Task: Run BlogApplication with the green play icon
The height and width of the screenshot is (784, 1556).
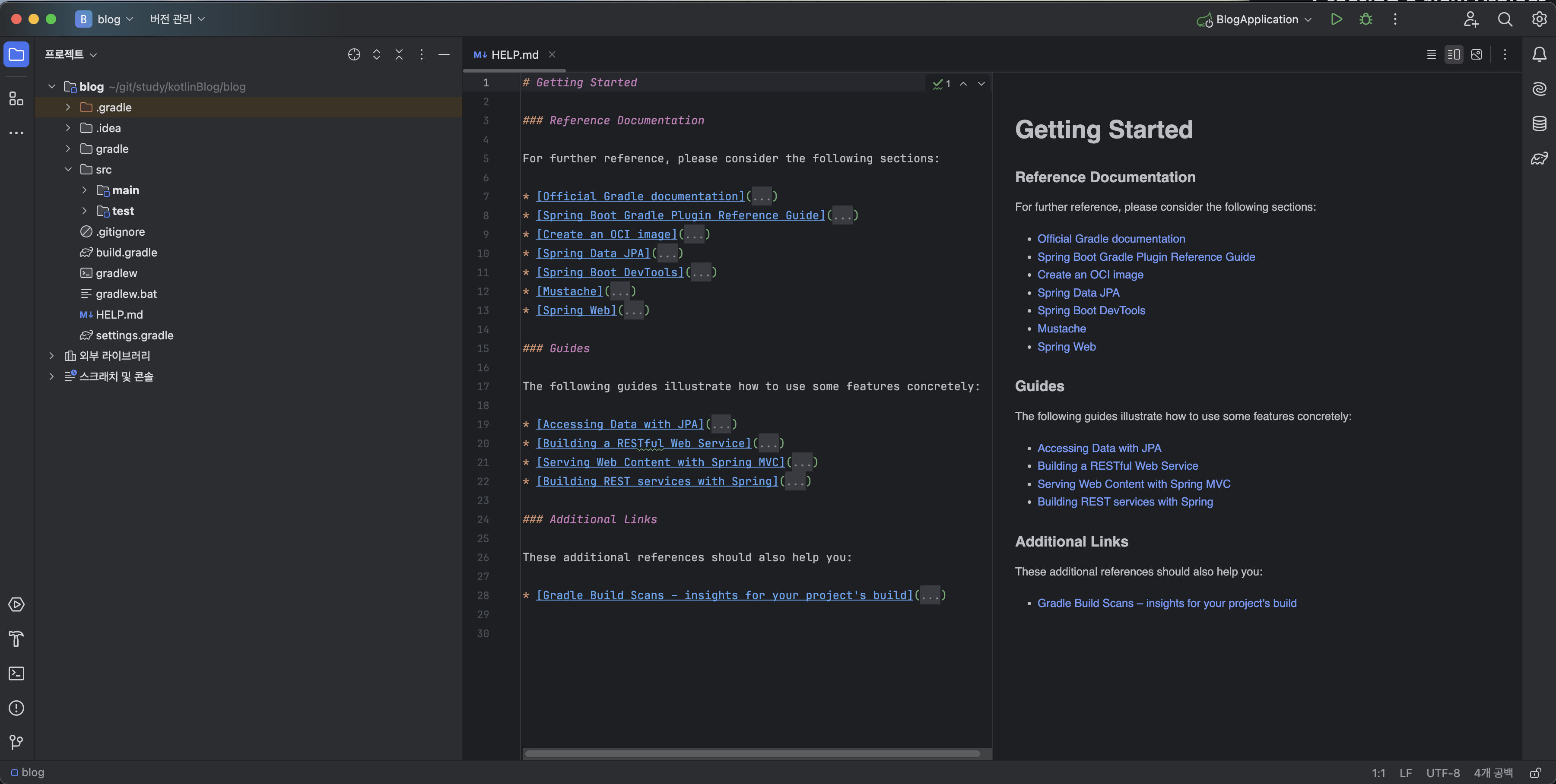Action: pyautogui.click(x=1336, y=19)
